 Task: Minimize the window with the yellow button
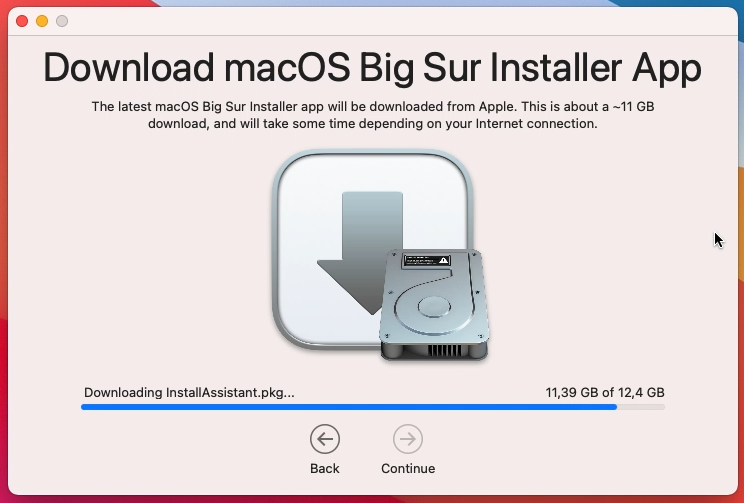pyautogui.click(x=42, y=21)
